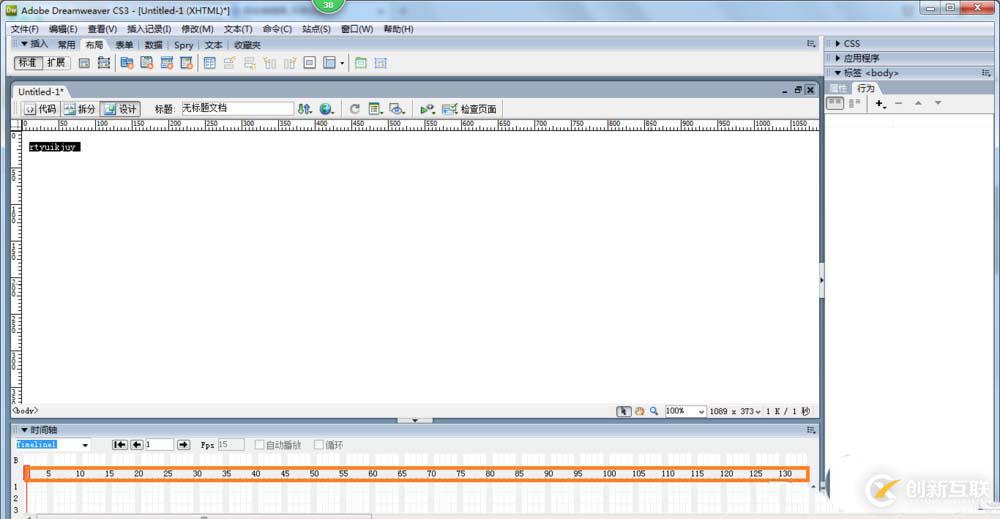Collapse the 插入 insert panel

24,44
